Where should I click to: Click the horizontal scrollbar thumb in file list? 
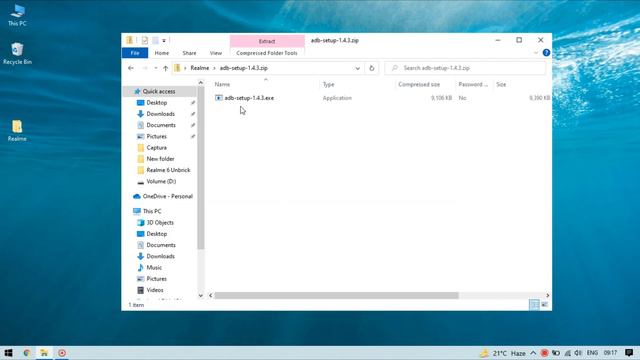point(337,296)
